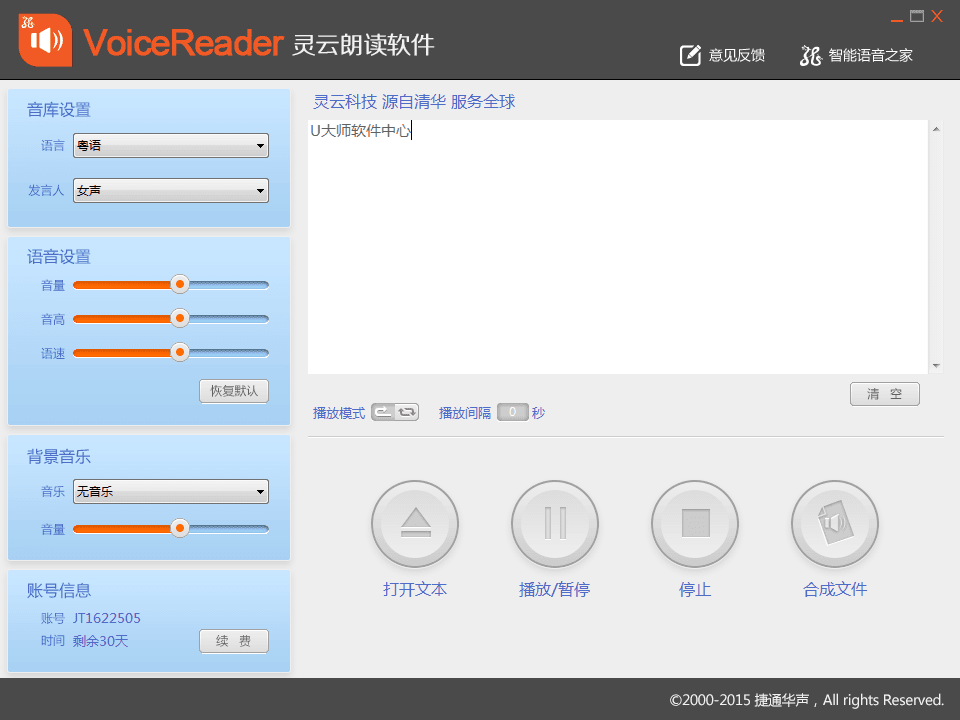Viewport: 960px width, 720px height.
Task: Click the 停止 label
Action: point(695,590)
